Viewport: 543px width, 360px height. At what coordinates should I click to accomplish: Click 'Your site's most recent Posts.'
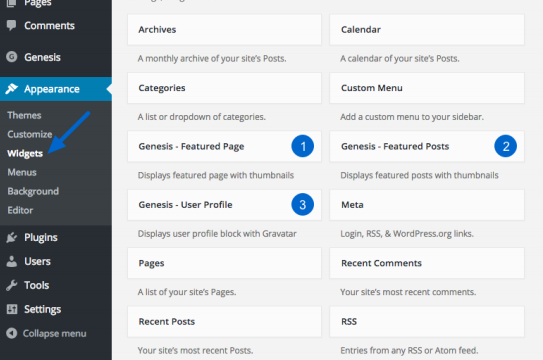(x=195, y=350)
